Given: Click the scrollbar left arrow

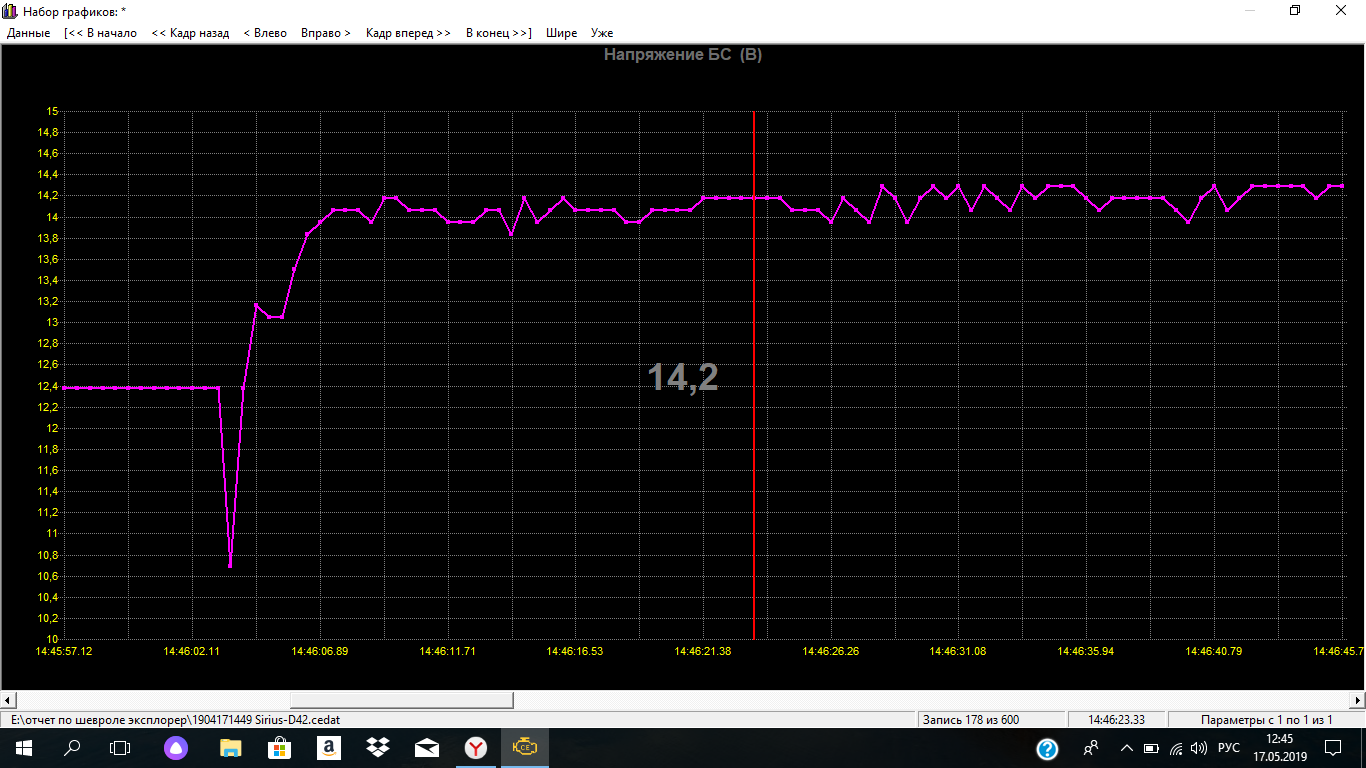Looking at the screenshot, I should point(8,700).
